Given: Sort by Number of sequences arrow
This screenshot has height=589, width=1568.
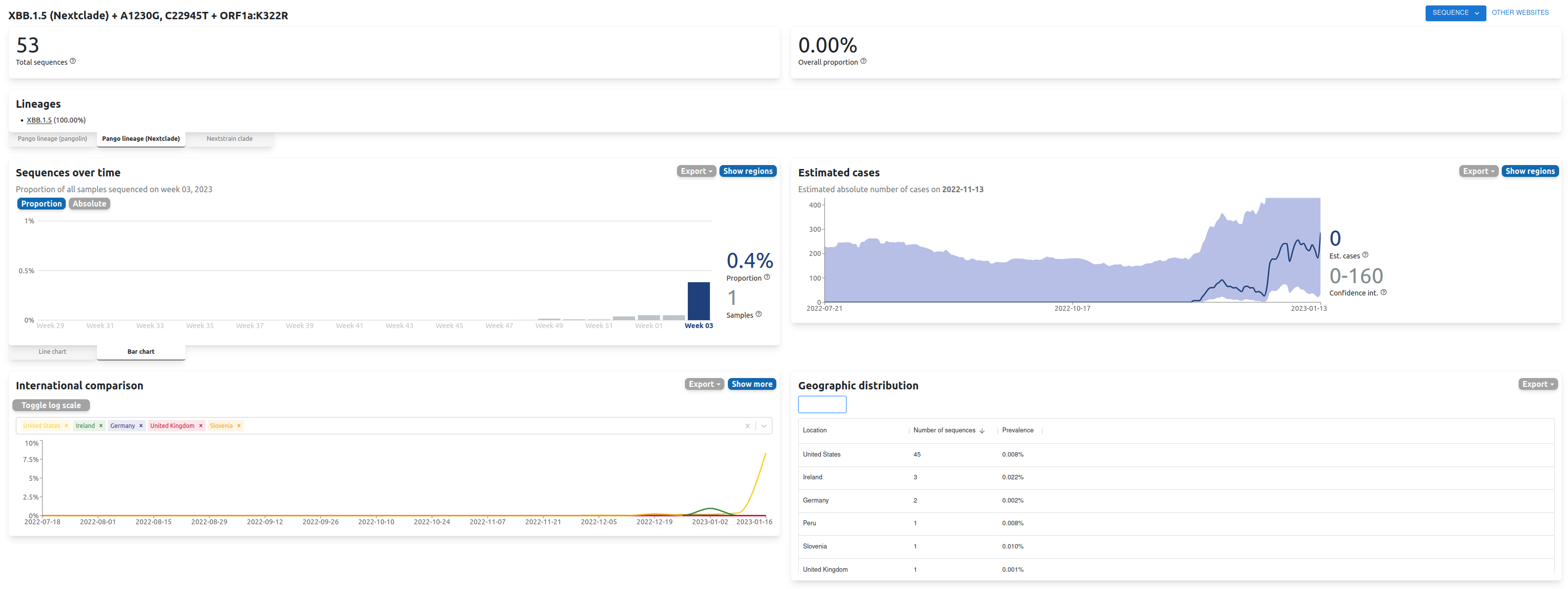Looking at the screenshot, I should pos(982,431).
